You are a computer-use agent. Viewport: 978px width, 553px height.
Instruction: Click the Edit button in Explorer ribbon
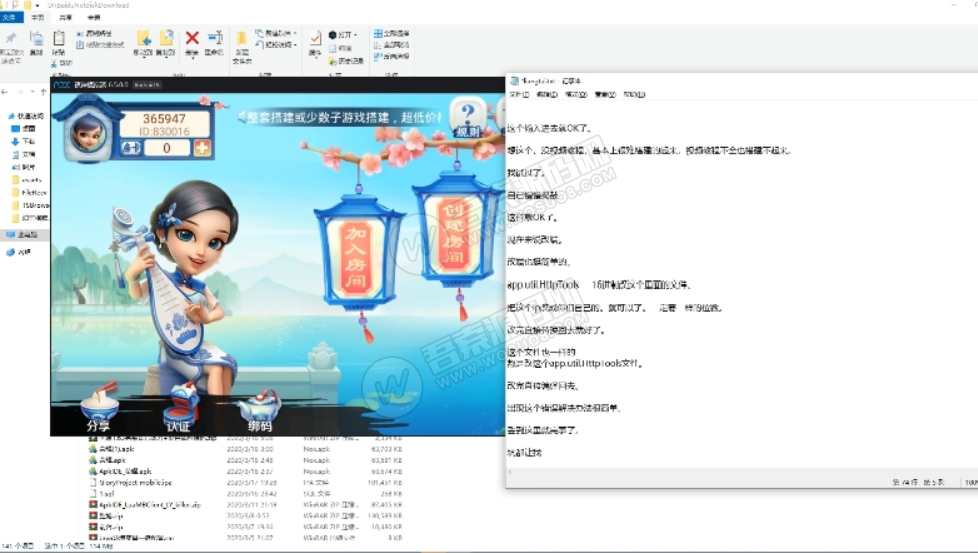[341, 48]
